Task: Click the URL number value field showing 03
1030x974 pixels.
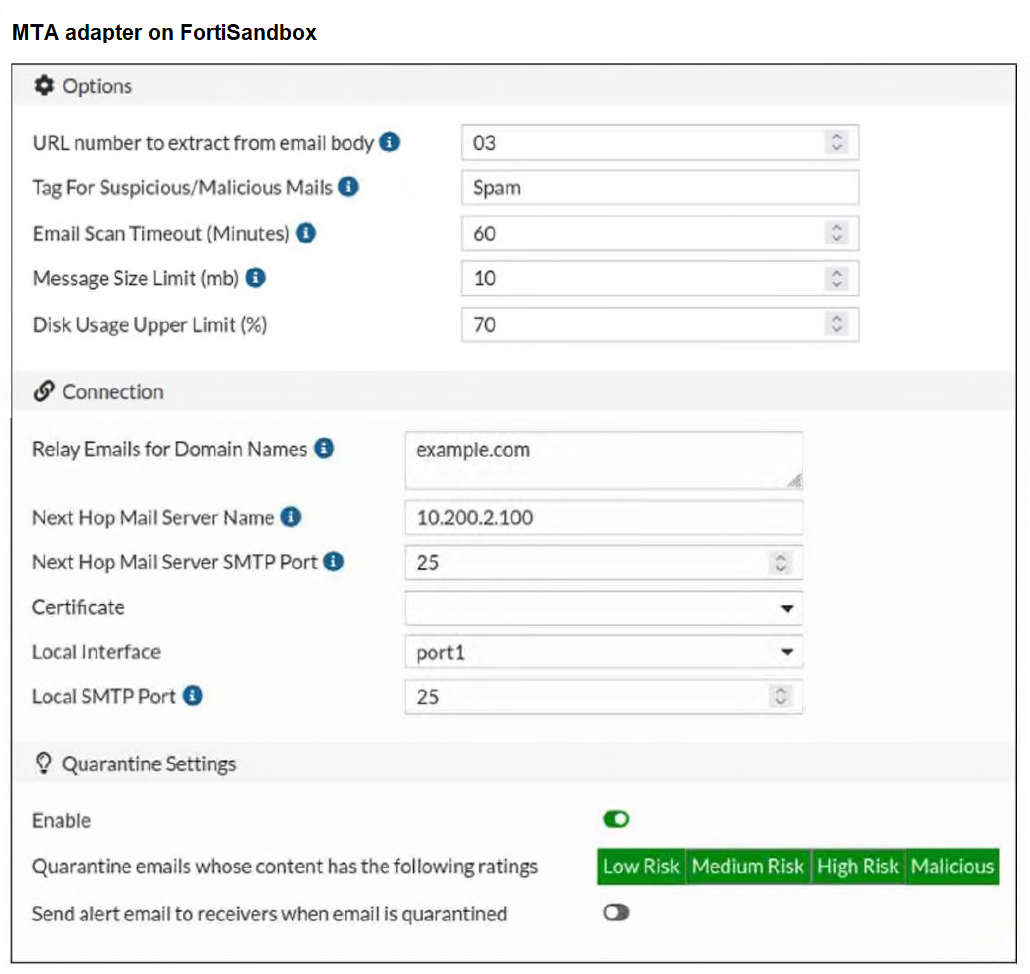Action: 660,142
